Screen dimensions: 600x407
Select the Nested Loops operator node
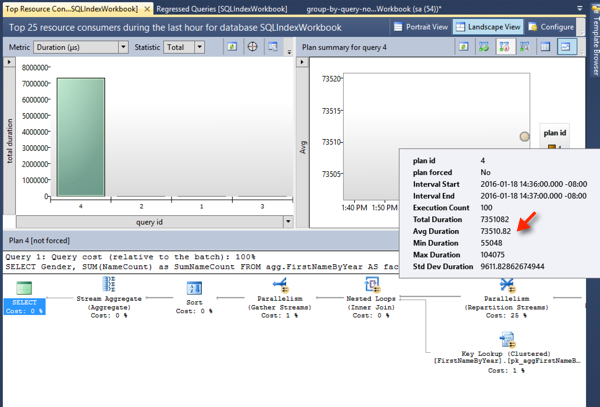[x=371, y=294]
